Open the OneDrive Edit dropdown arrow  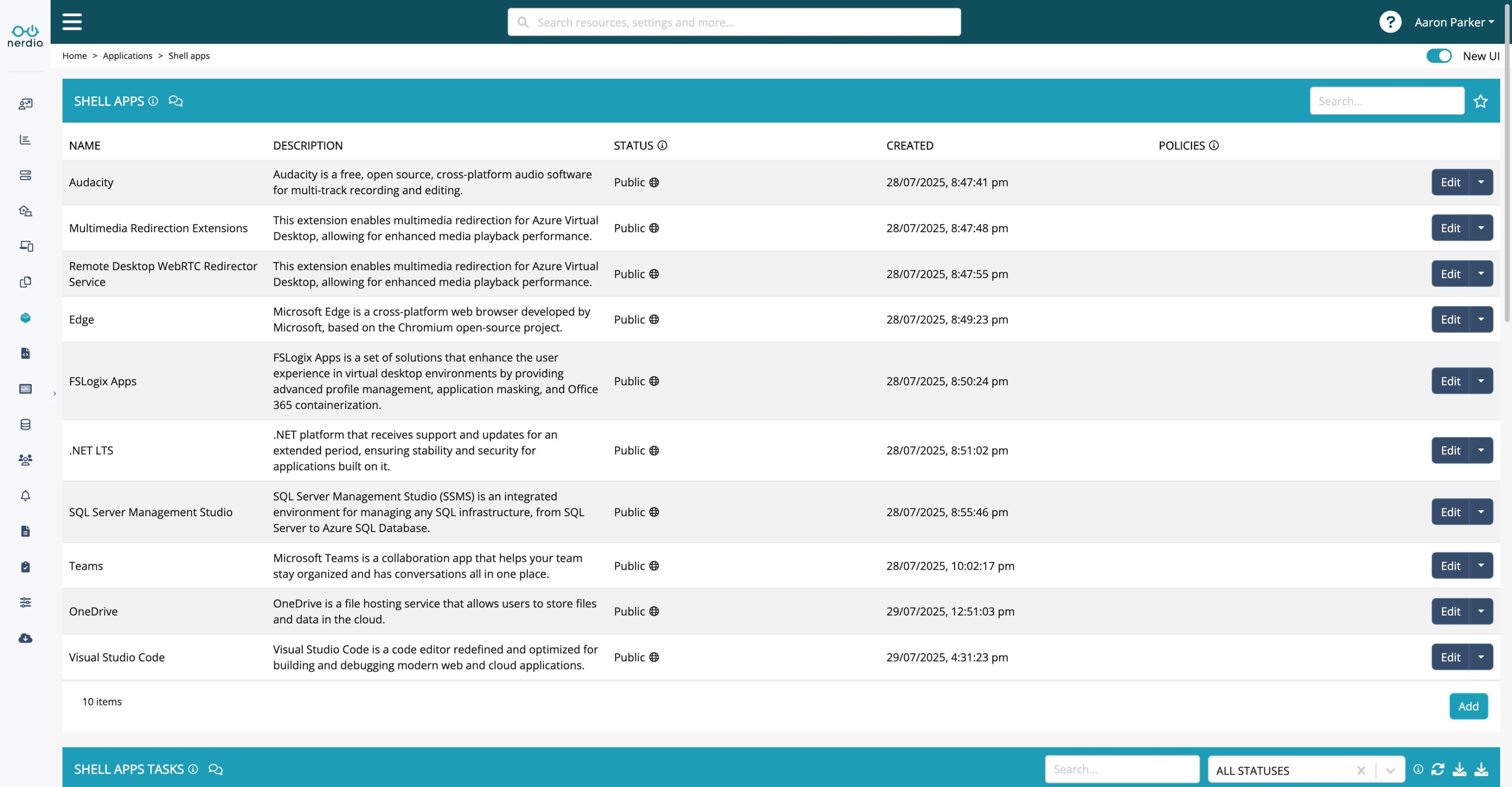(x=1481, y=611)
